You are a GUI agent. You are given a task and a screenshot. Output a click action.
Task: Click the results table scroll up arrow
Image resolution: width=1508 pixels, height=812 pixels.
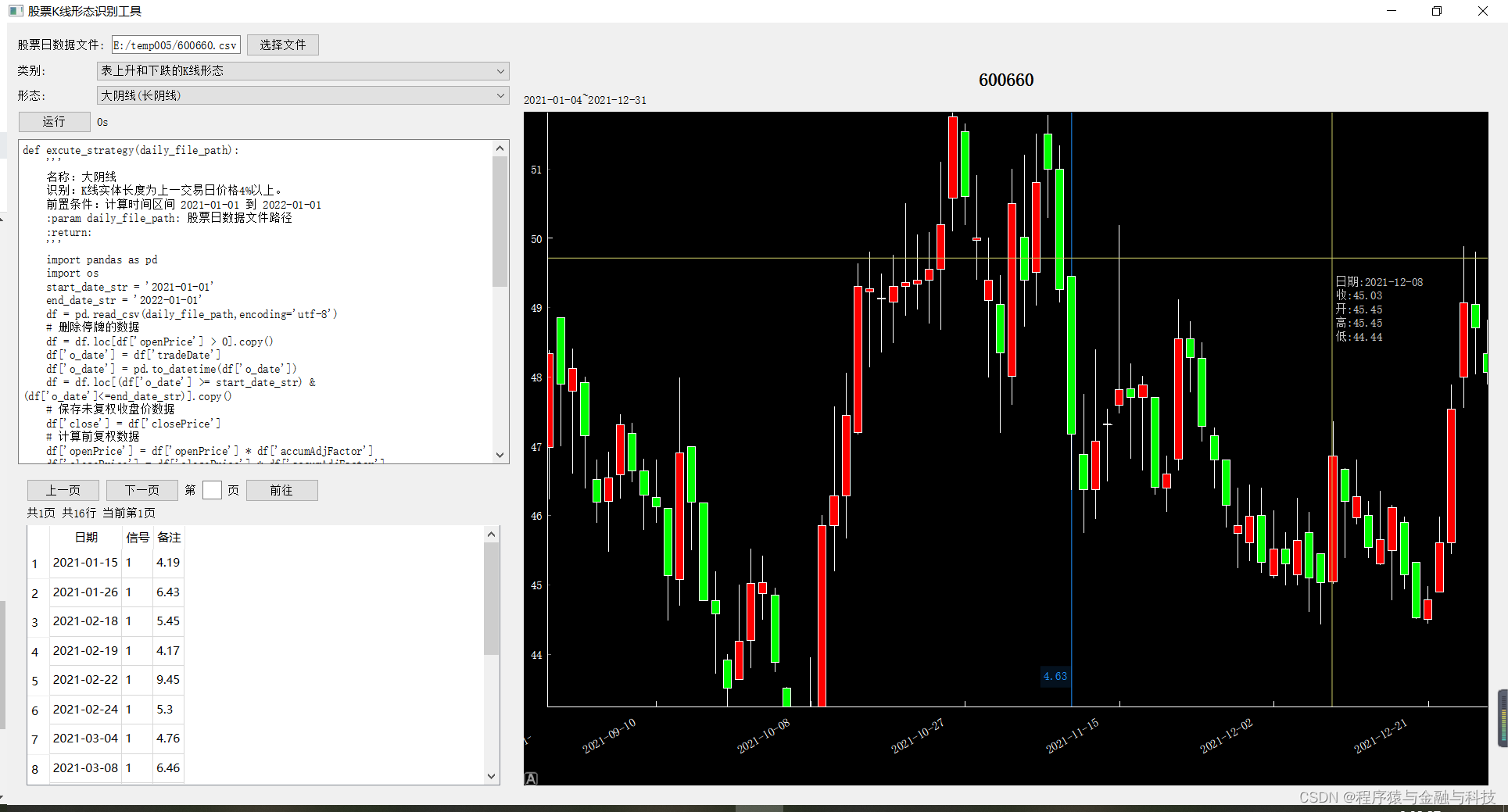point(491,535)
